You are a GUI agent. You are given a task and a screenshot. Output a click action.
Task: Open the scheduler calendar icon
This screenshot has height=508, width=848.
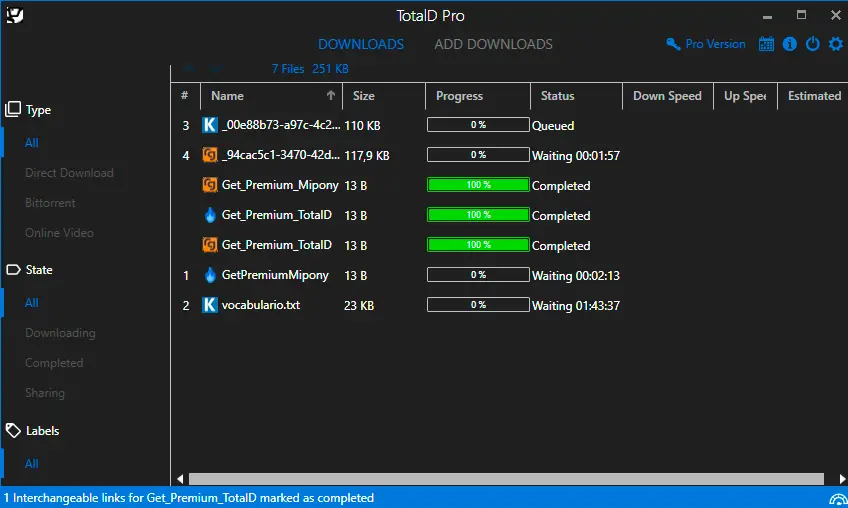click(x=766, y=44)
